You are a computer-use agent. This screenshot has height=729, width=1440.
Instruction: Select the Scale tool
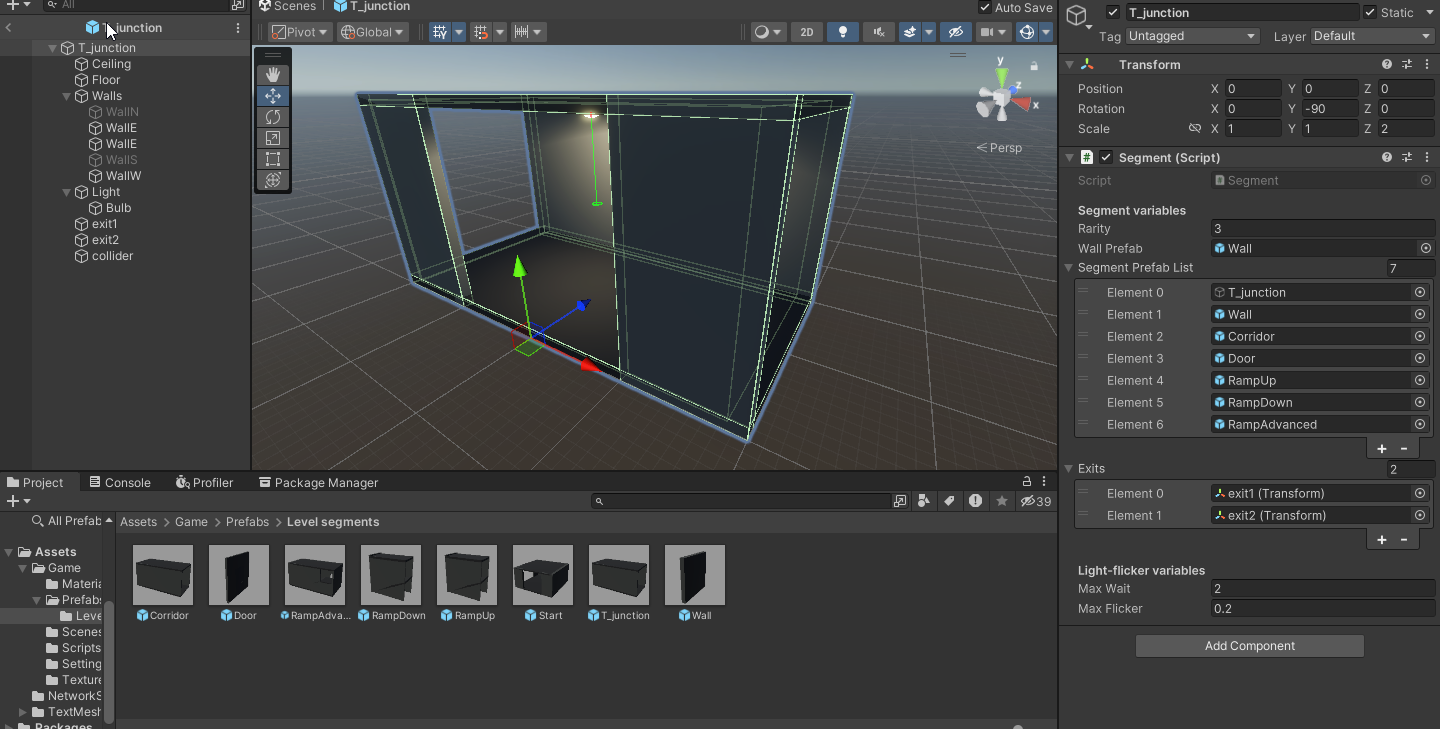click(x=273, y=138)
